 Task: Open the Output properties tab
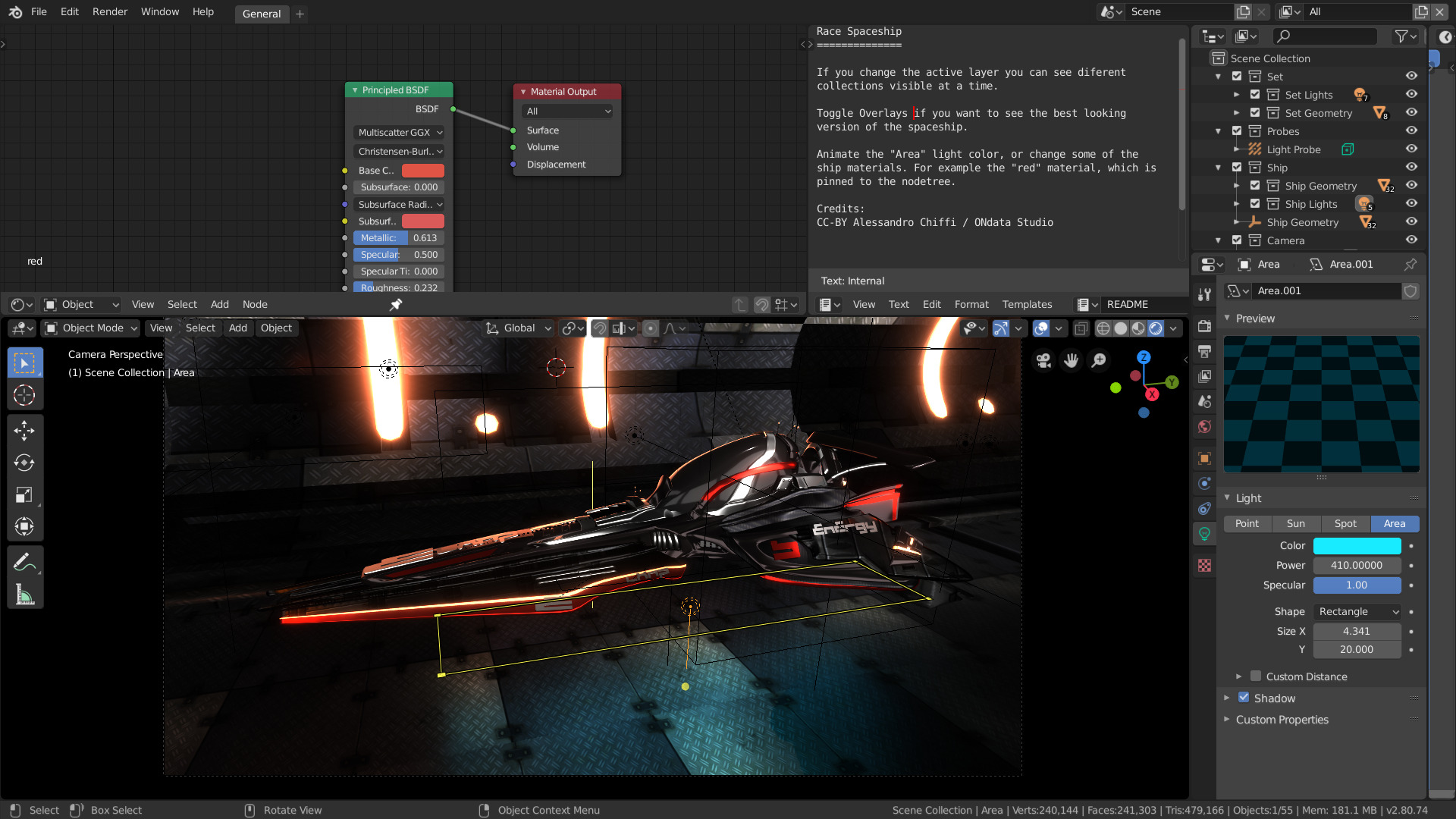click(1204, 351)
